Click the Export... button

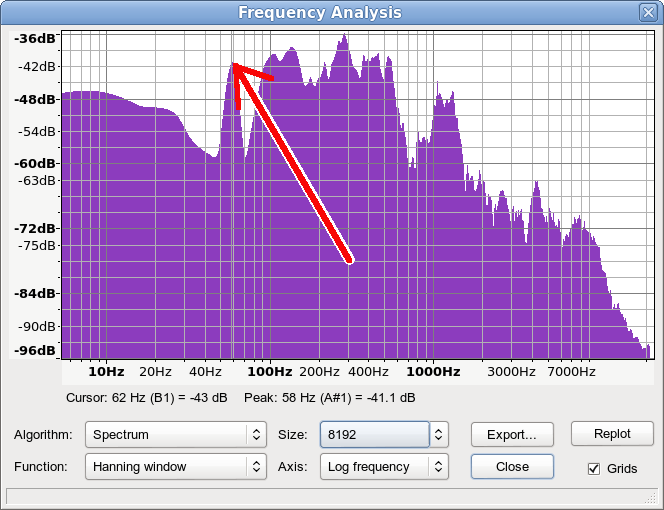coord(512,435)
